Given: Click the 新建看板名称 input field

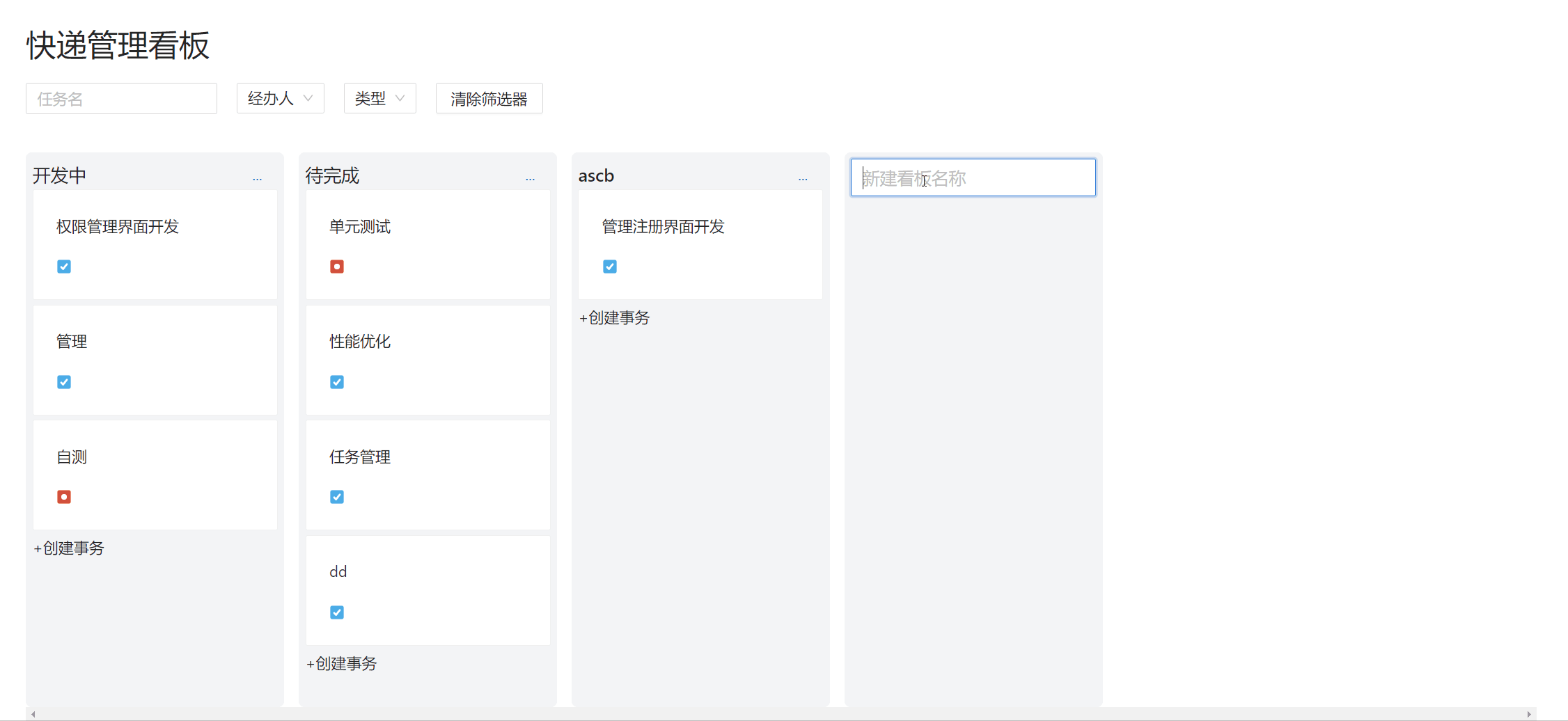Looking at the screenshot, I should coord(973,177).
